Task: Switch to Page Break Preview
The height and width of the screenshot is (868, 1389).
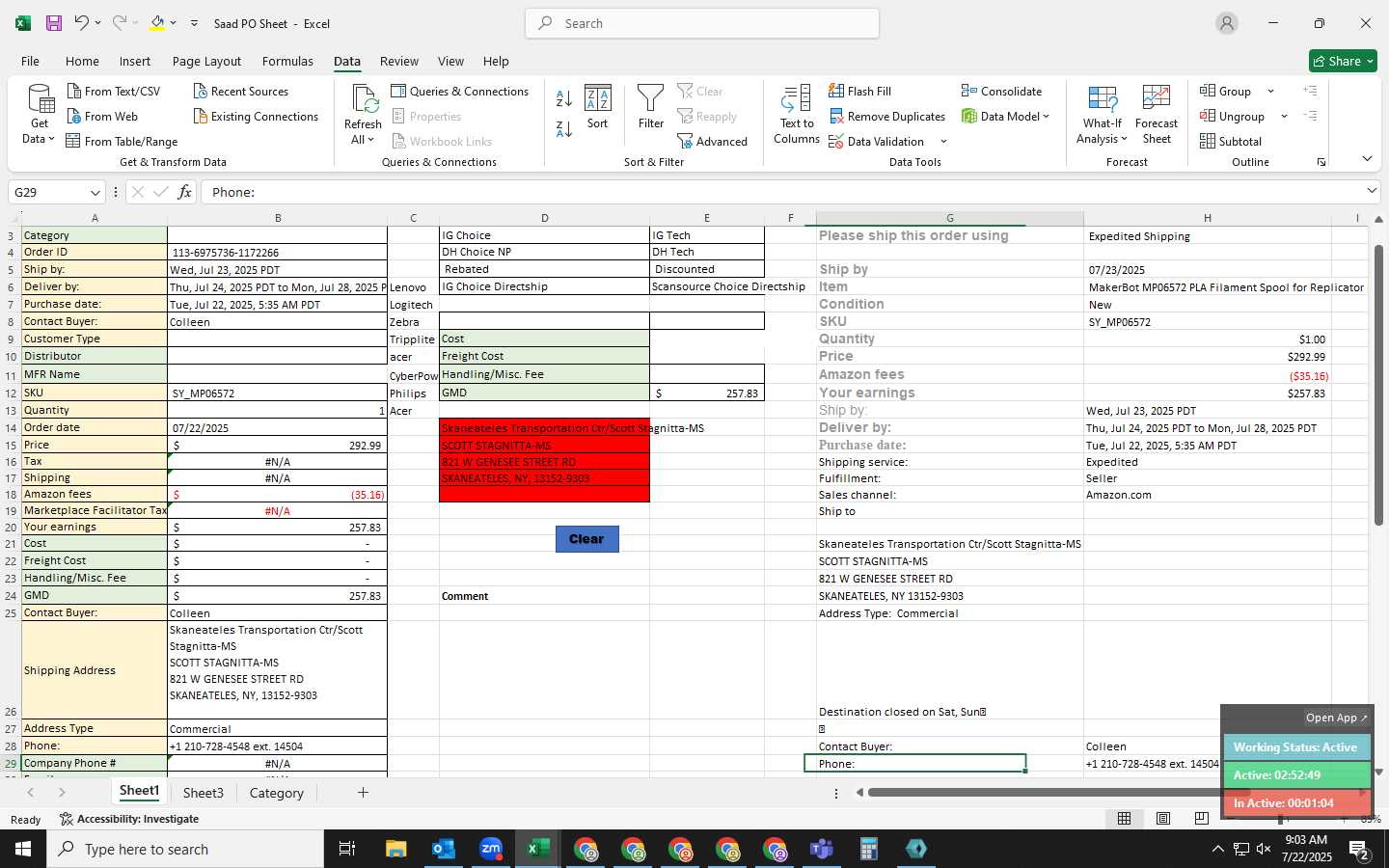Action: pos(1201,818)
